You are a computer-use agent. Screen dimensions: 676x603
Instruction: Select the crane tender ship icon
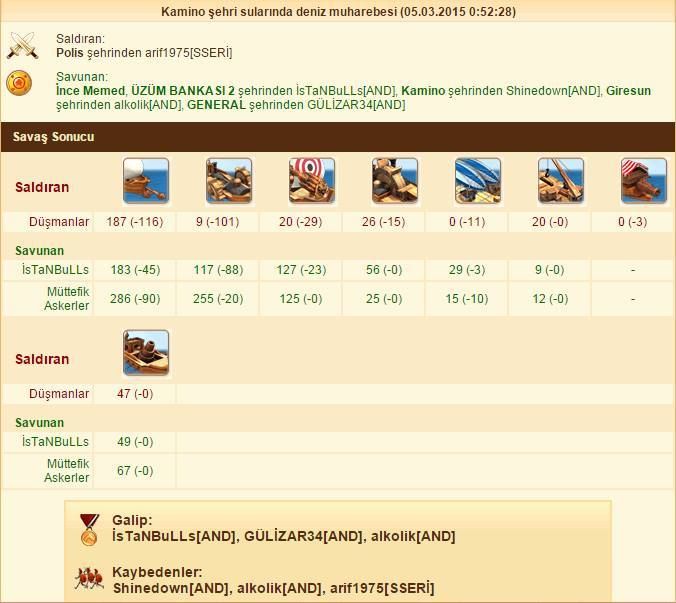point(561,181)
